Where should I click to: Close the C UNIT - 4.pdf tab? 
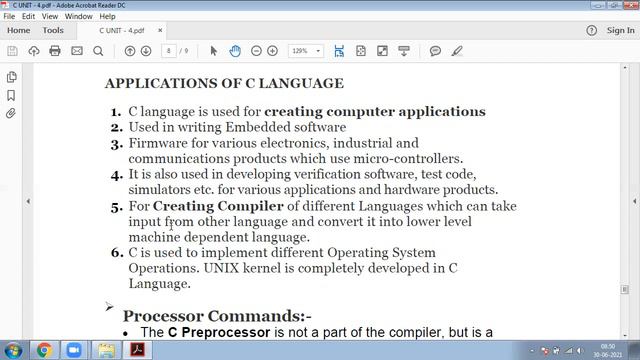[x=160, y=30]
